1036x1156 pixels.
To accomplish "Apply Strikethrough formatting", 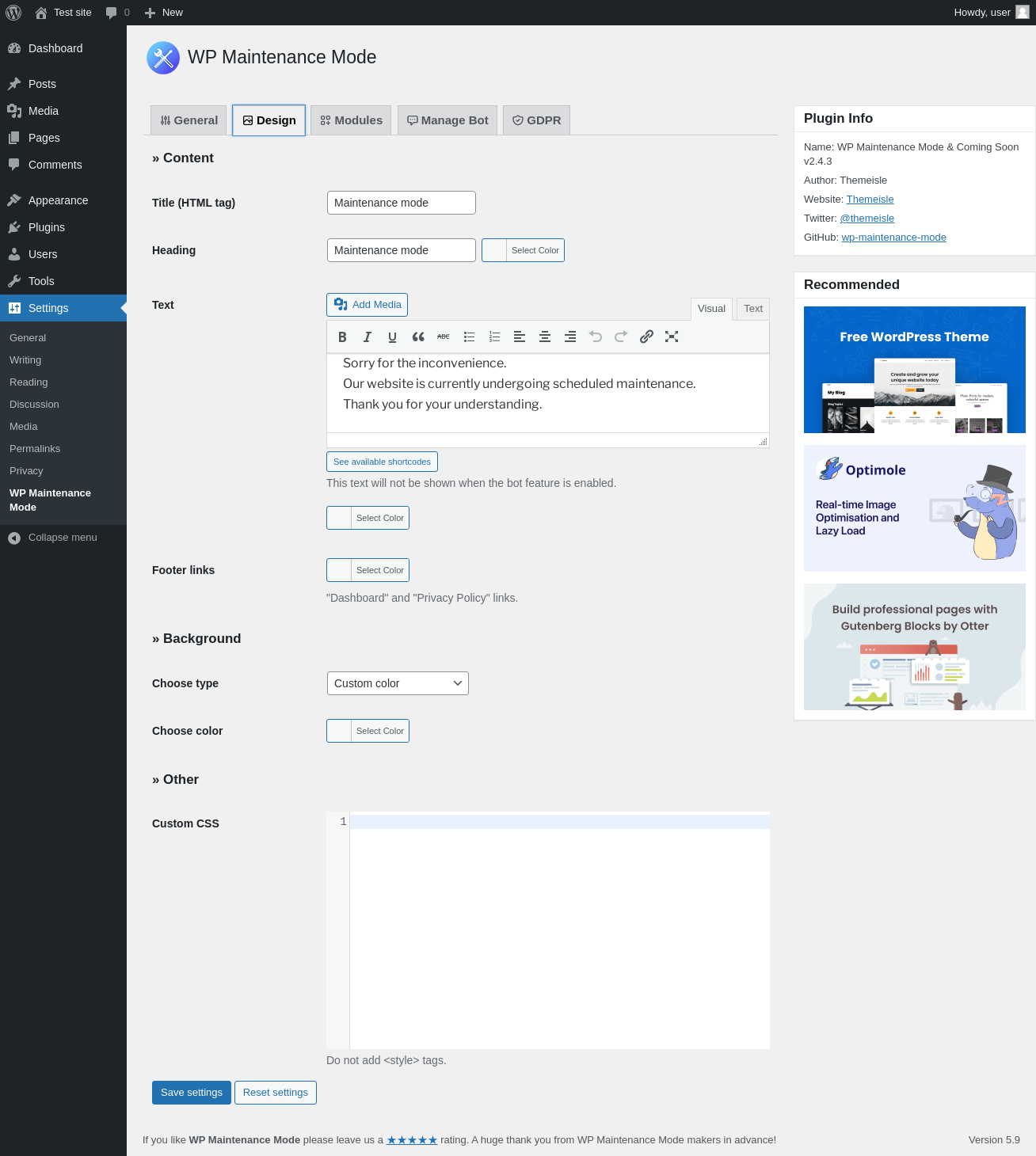I will coord(444,337).
